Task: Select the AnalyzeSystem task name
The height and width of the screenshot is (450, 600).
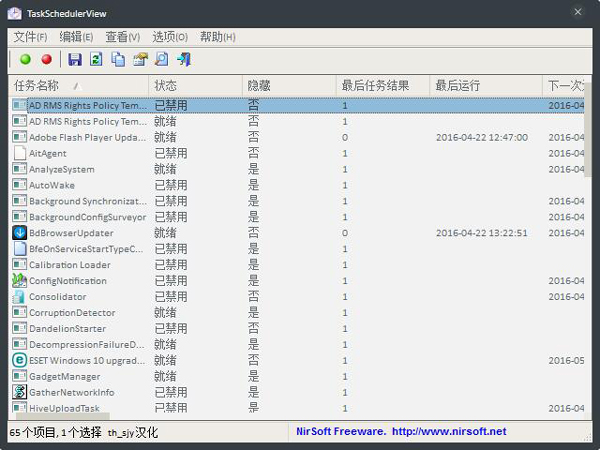Action: 62,170
